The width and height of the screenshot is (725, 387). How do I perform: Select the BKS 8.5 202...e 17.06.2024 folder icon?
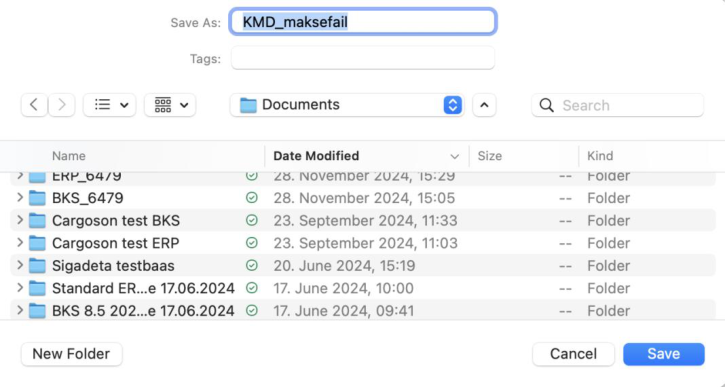(x=37, y=311)
